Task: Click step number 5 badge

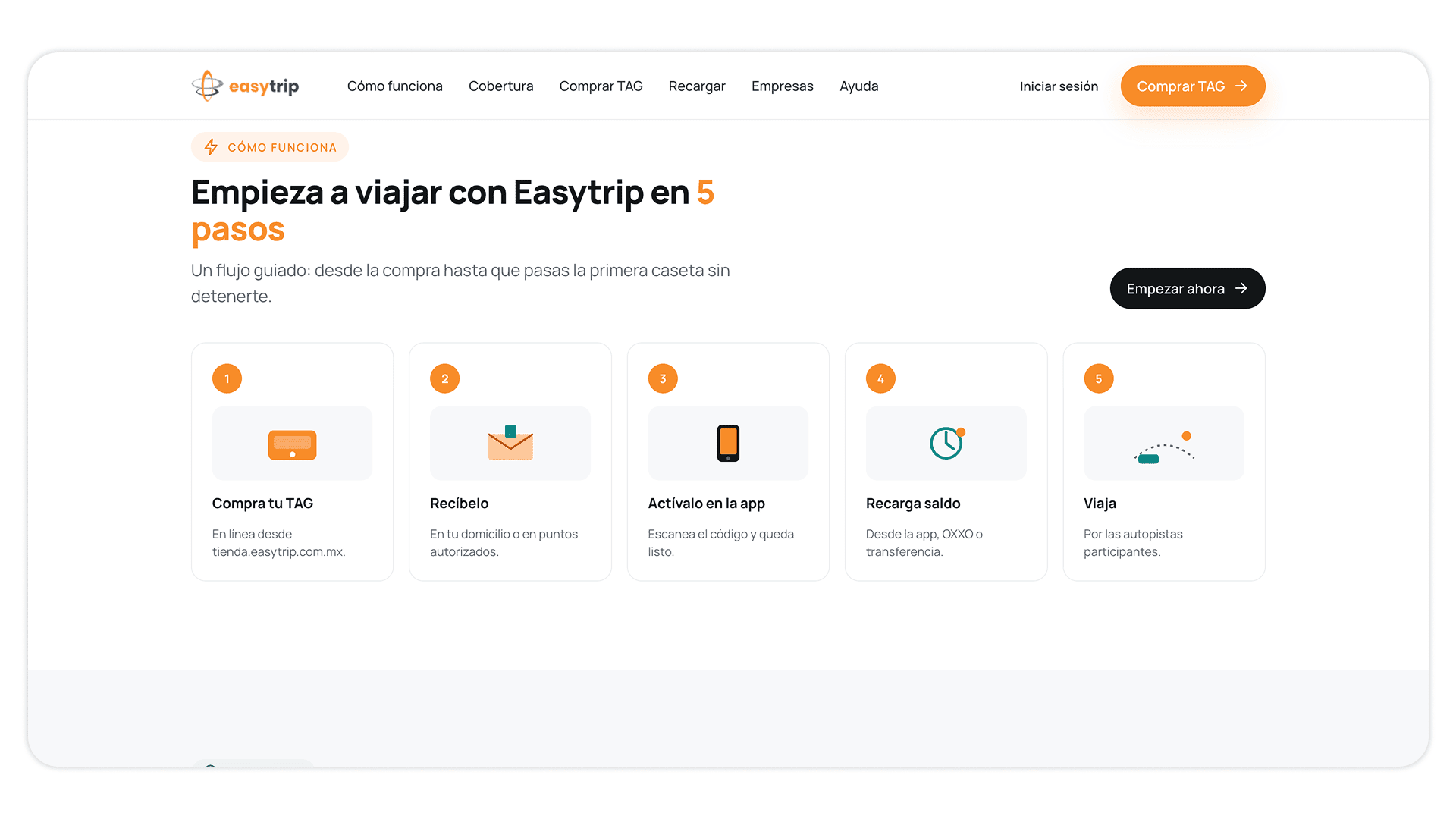Action: pos(1098,378)
